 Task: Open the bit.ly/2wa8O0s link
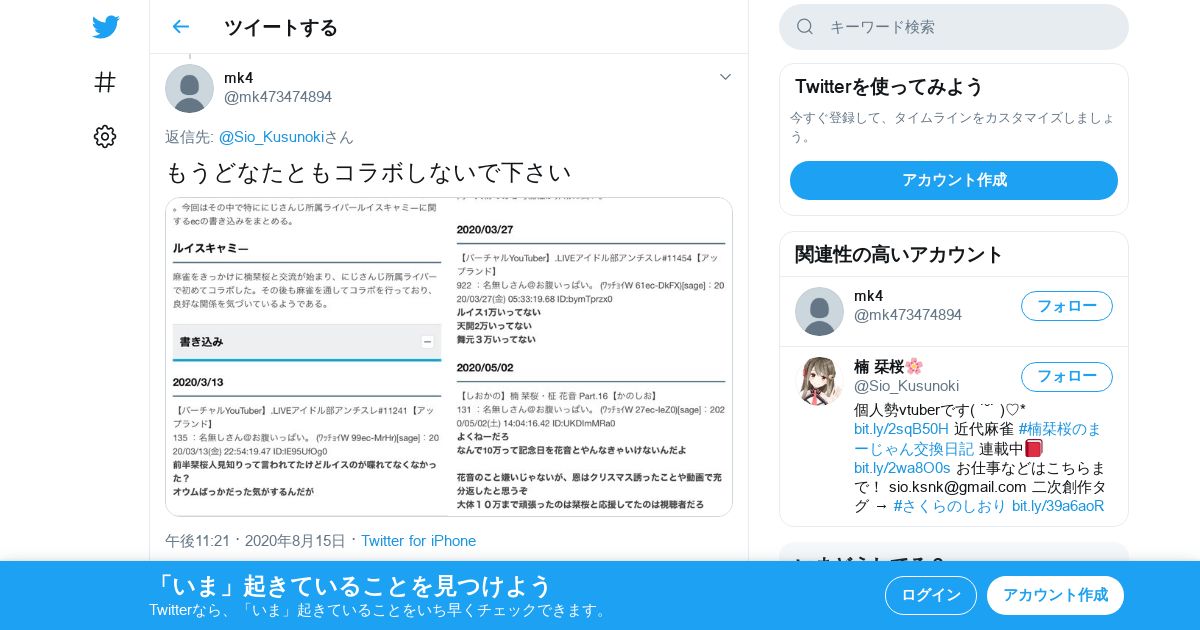(902, 468)
